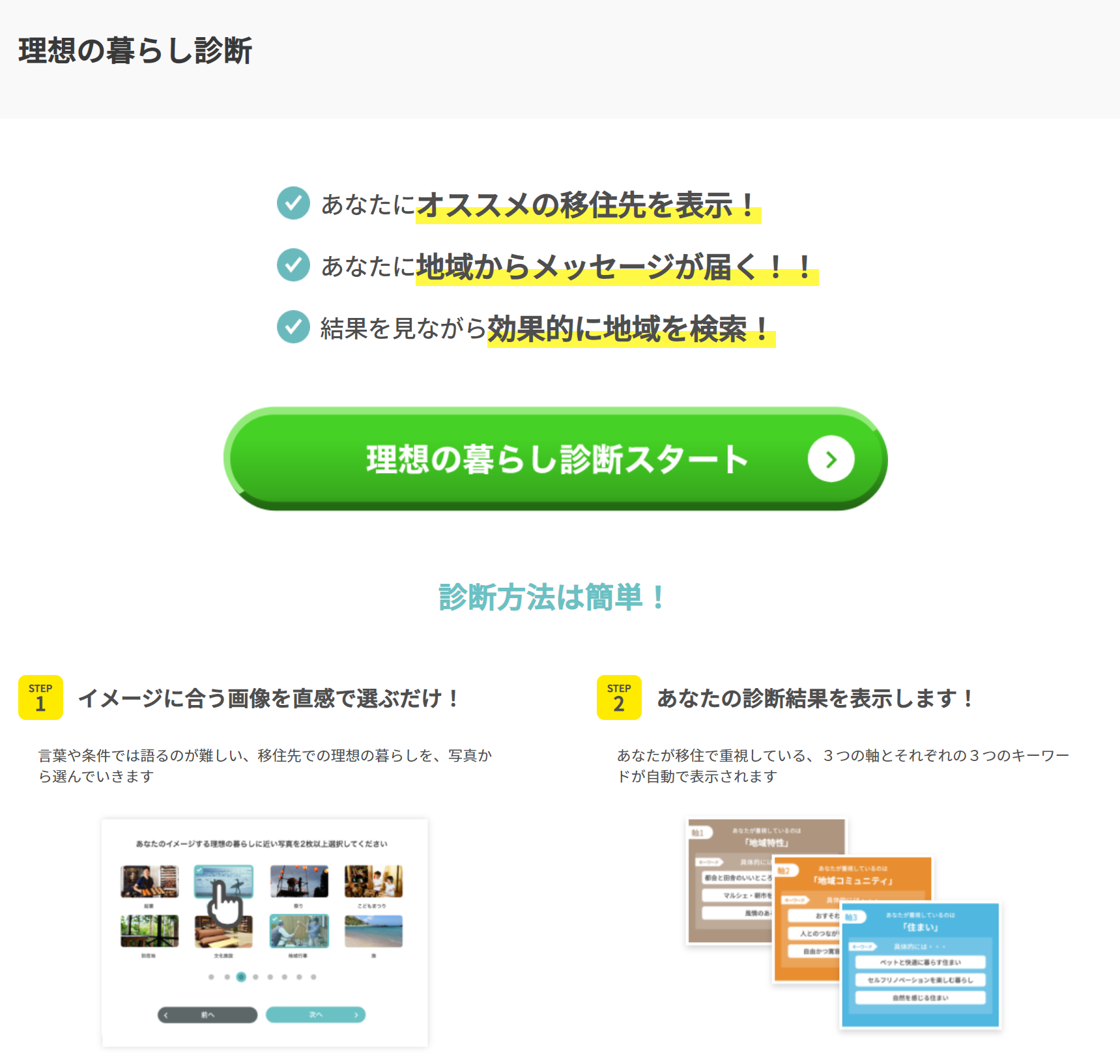Click the active teal pagination dot

point(241,977)
